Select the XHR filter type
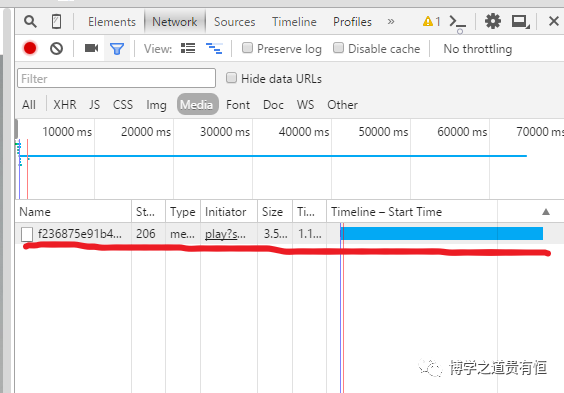 tap(65, 105)
